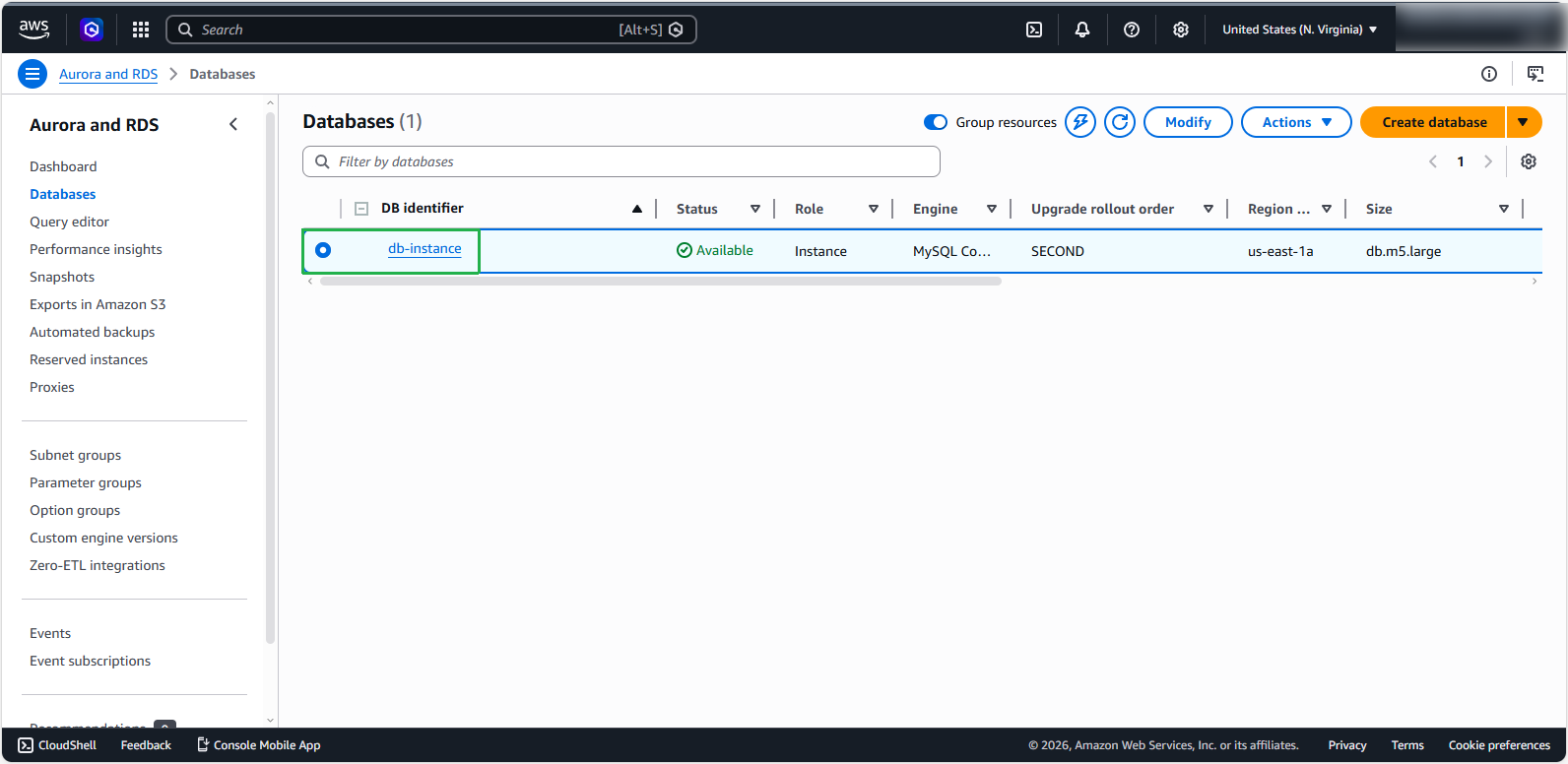This screenshot has height=764, width=1568.
Task: Open the Privacy footer link
Action: pyautogui.click(x=1346, y=745)
